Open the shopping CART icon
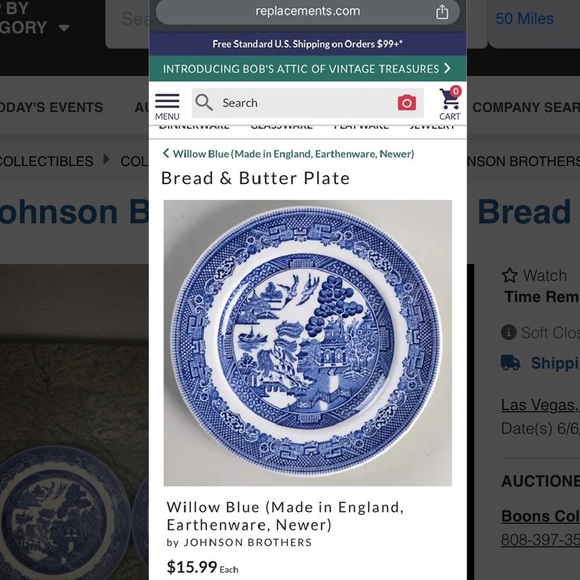Image resolution: width=580 pixels, height=580 pixels. pyautogui.click(x=450, y=103)
